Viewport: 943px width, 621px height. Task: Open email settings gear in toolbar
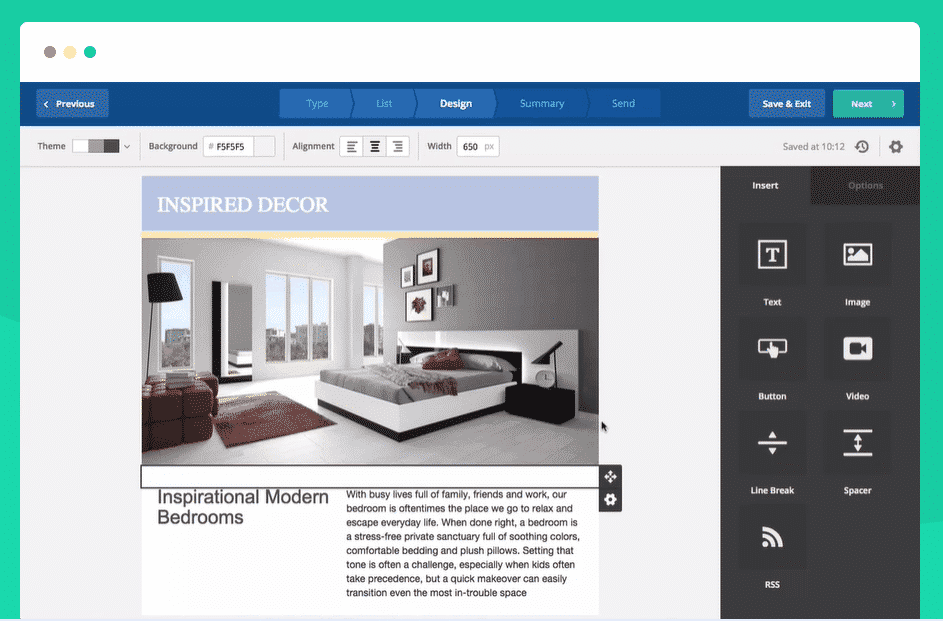coord(895,146)
